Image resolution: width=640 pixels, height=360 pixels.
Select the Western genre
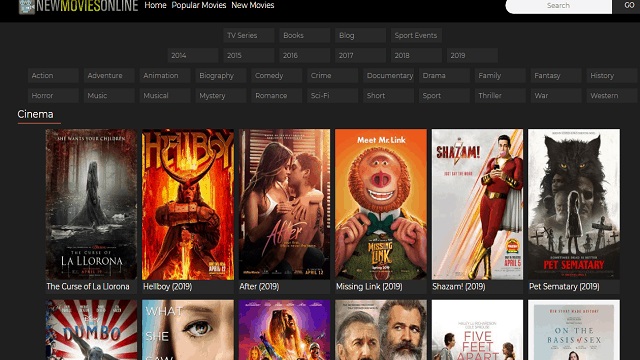coord(611,96)
